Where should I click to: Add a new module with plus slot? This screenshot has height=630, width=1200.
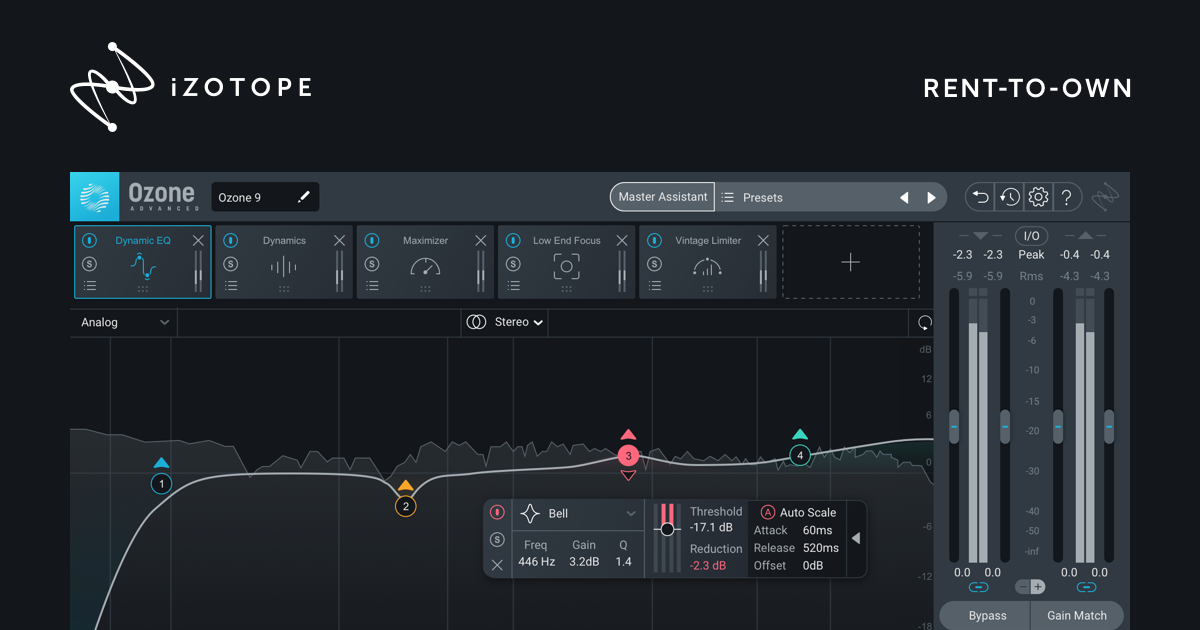pyautogui.click(x=850, y=262)
